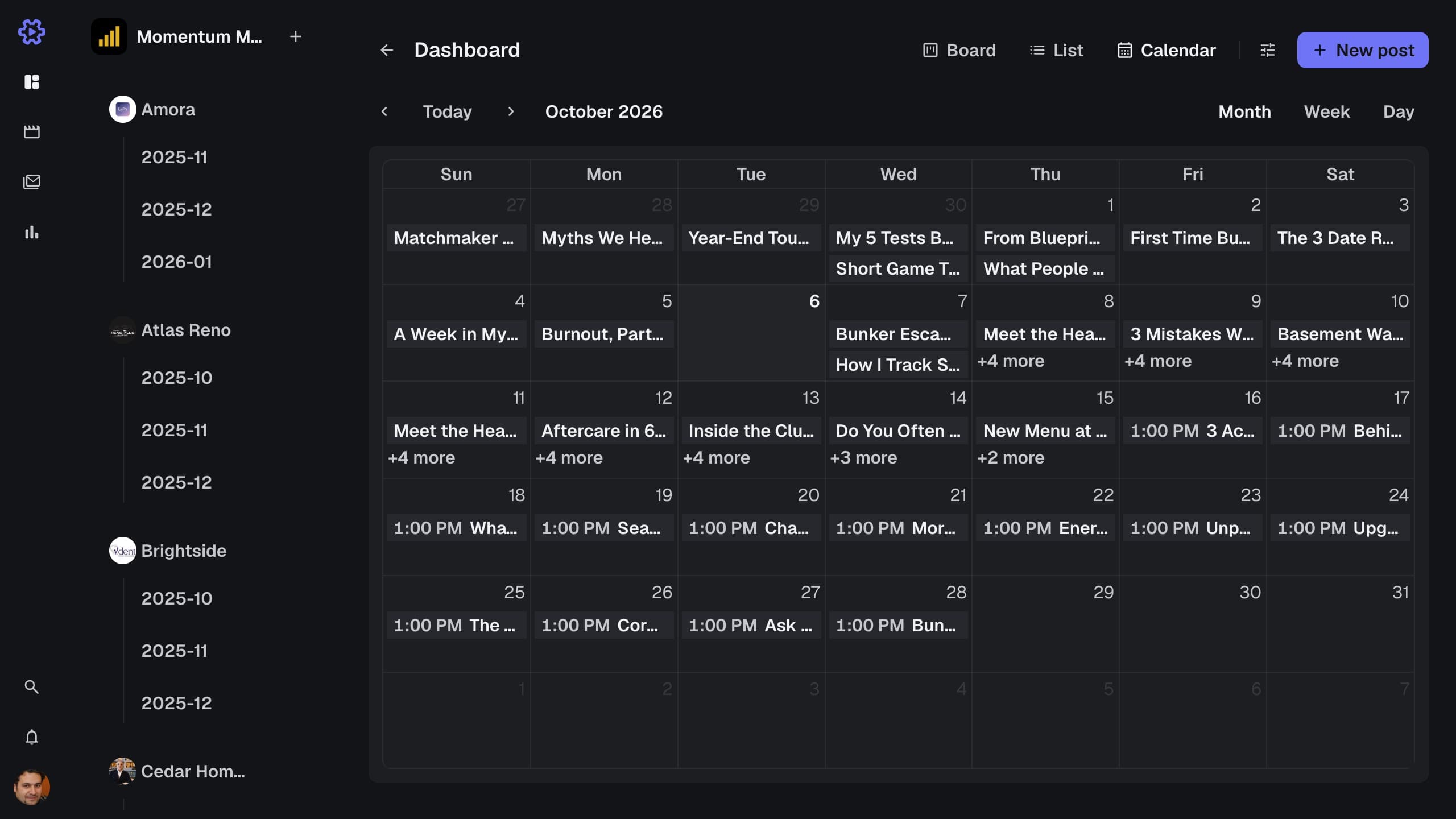Select the Atlas Reno brand avatar

click(x=123, y=330)
